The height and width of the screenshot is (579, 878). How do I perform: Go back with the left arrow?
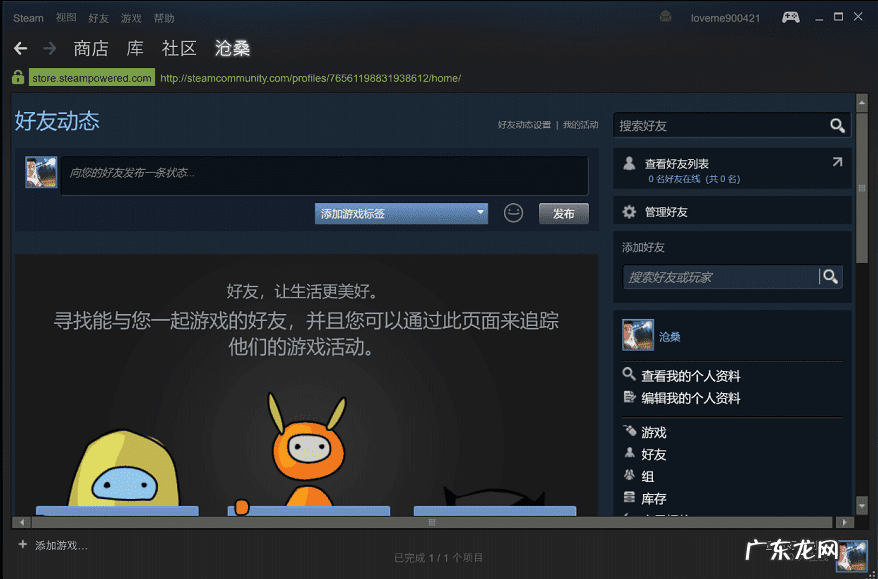click(x=21, y=49)
